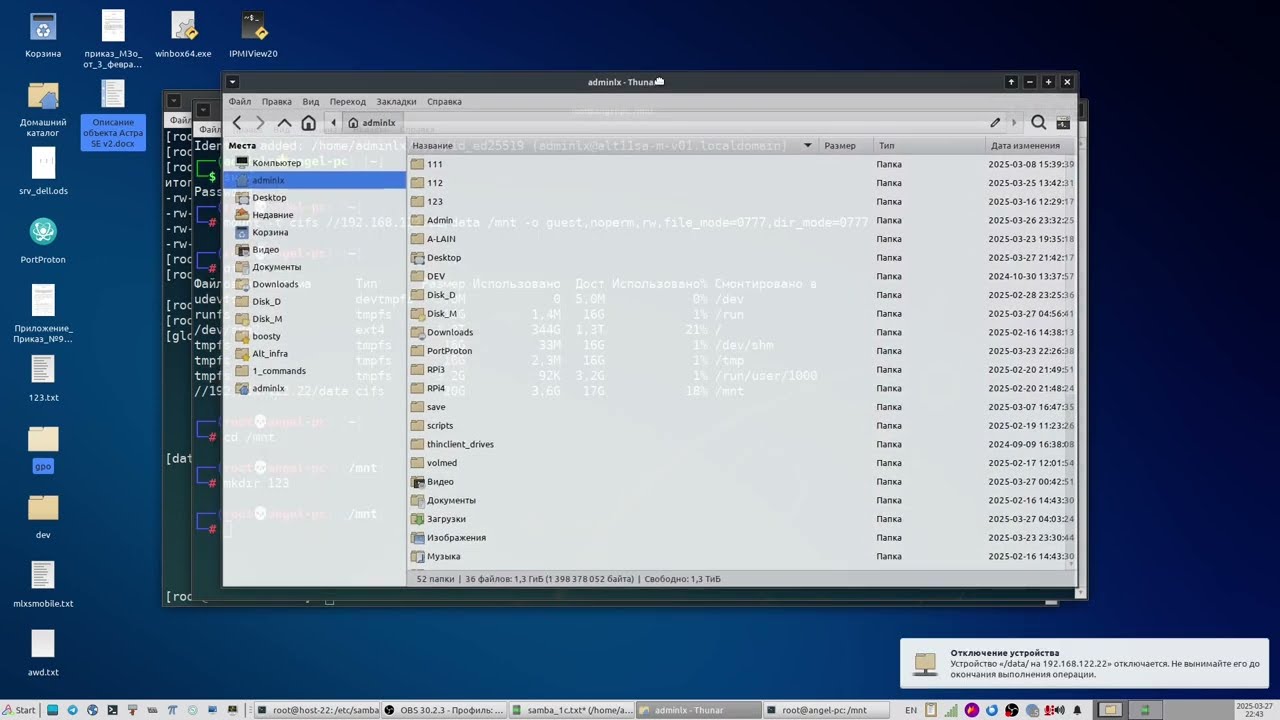The width and height of the screenshot is (1280, 720).
Task: Select the RPi3 folder
Action: coord(428,370)
